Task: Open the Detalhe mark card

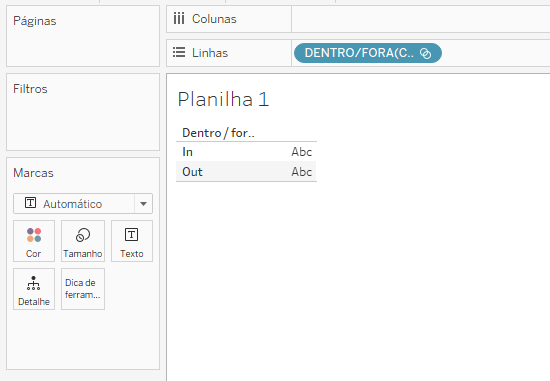Action: (34, 289)
